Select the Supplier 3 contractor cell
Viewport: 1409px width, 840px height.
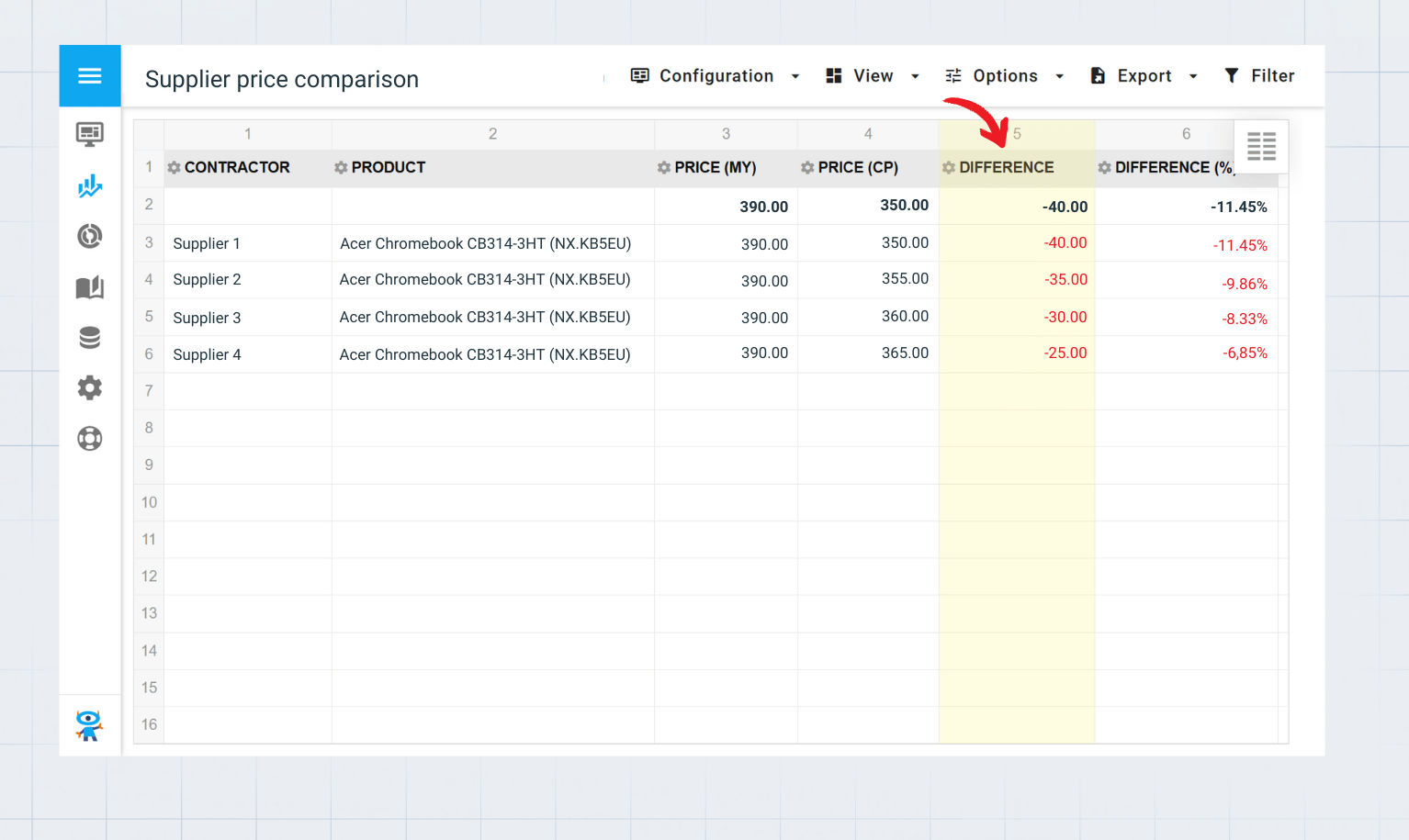click(208, 318)
